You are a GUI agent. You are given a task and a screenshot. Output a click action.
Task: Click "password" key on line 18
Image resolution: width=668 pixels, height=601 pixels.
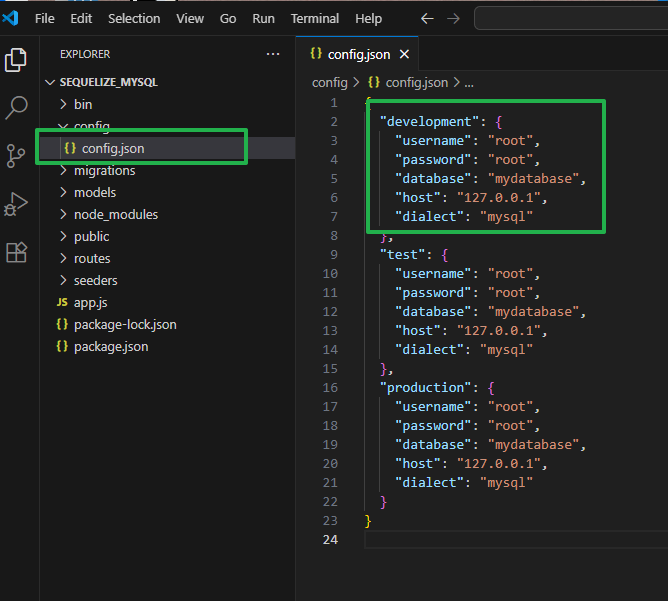[433, 426]
